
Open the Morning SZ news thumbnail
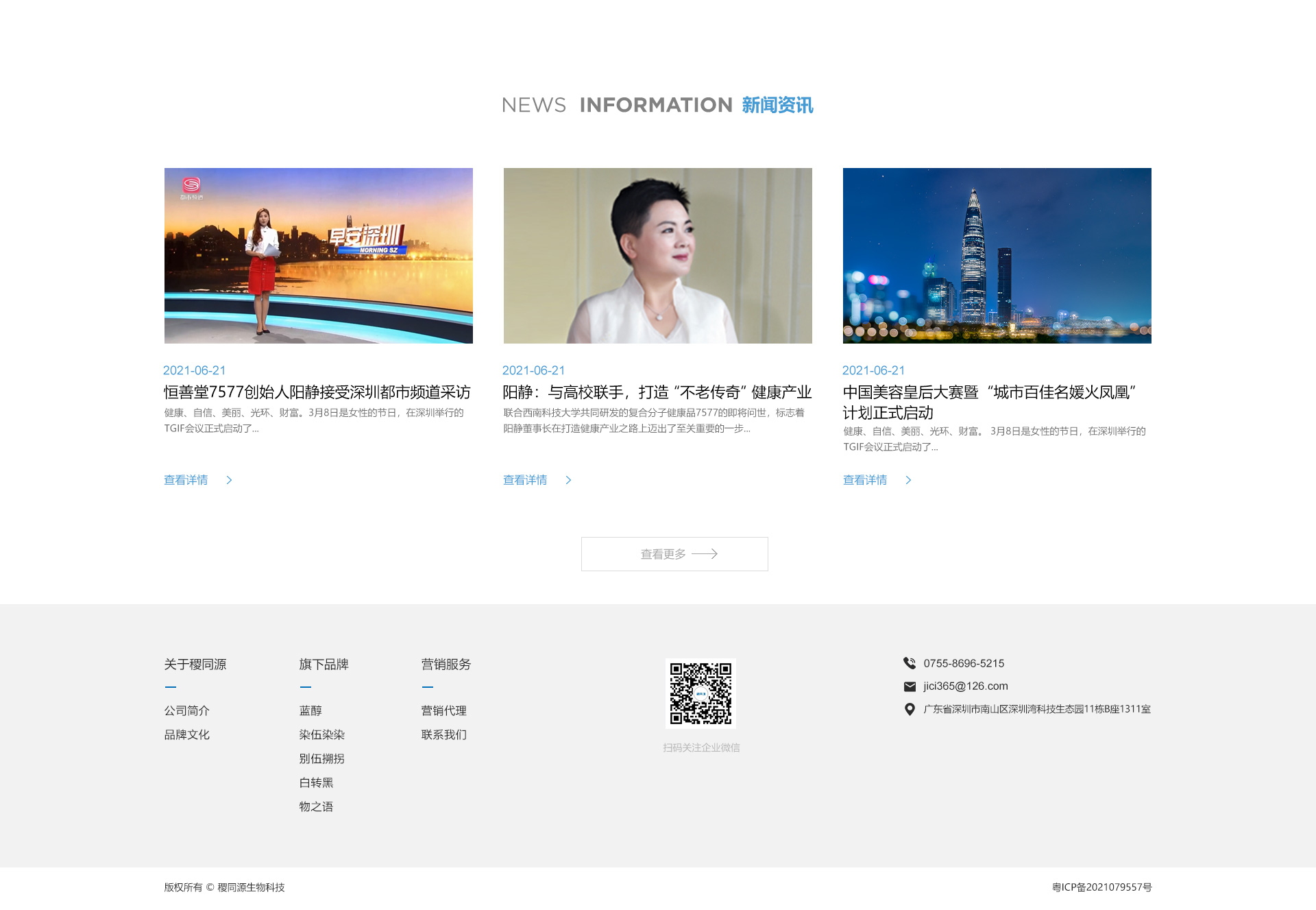pyautogui.click(x=318, y=256)
